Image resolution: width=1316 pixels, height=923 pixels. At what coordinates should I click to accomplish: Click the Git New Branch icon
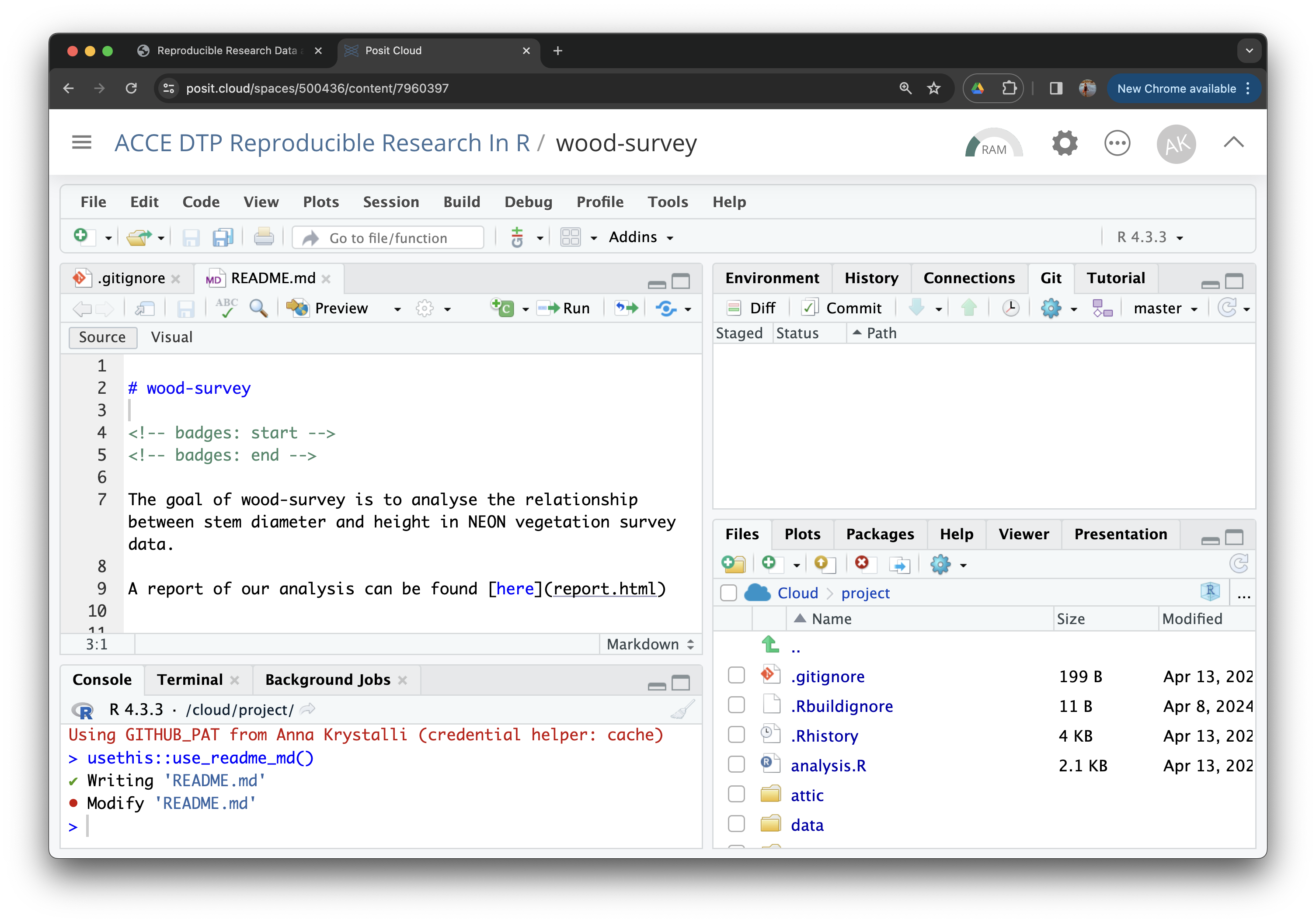click(x=1102, y=308)
